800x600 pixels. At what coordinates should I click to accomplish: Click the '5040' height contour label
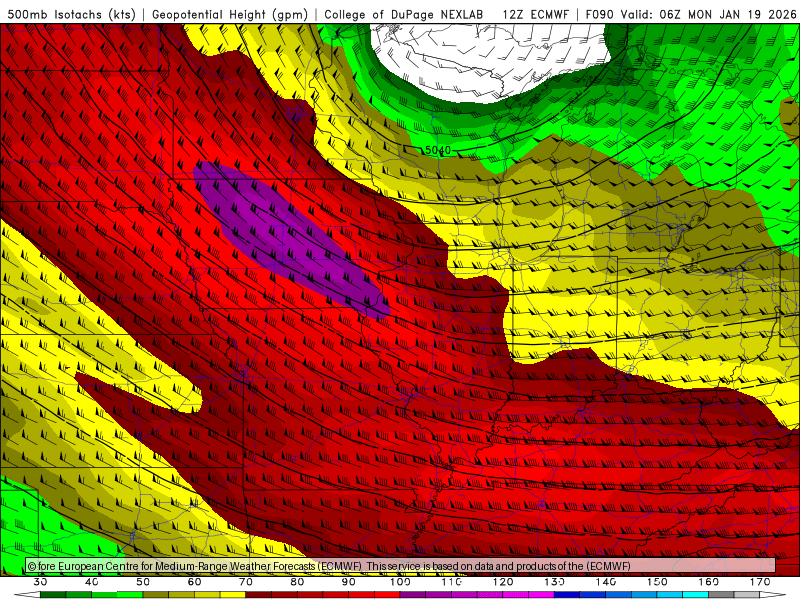tap(438, 150)
